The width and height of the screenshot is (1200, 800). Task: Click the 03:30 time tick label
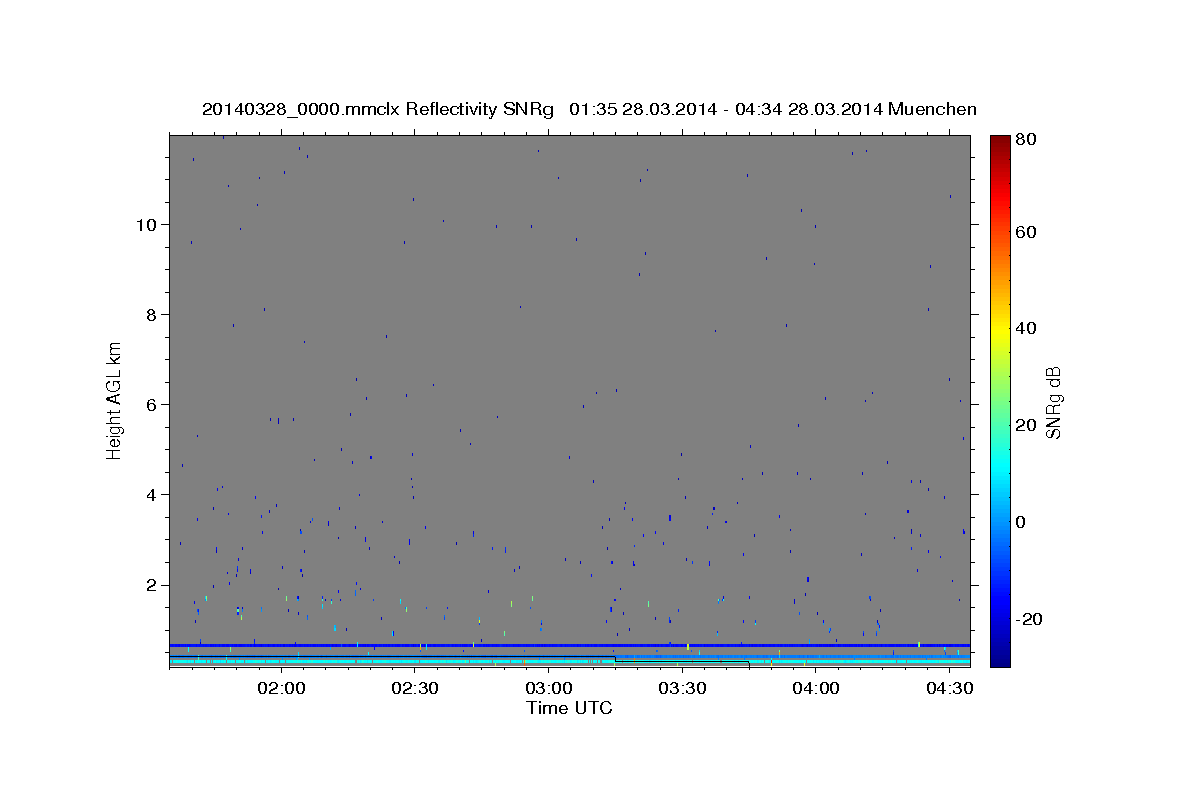[x=681, y=688]
